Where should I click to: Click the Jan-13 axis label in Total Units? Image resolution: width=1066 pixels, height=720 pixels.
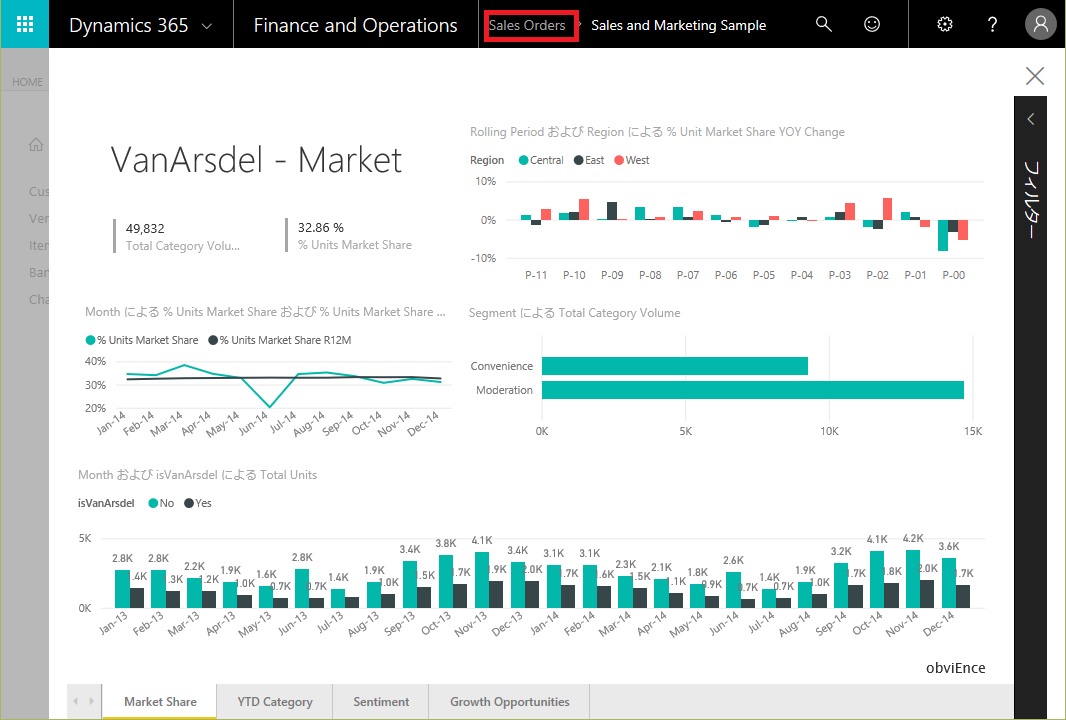point(113,623)
